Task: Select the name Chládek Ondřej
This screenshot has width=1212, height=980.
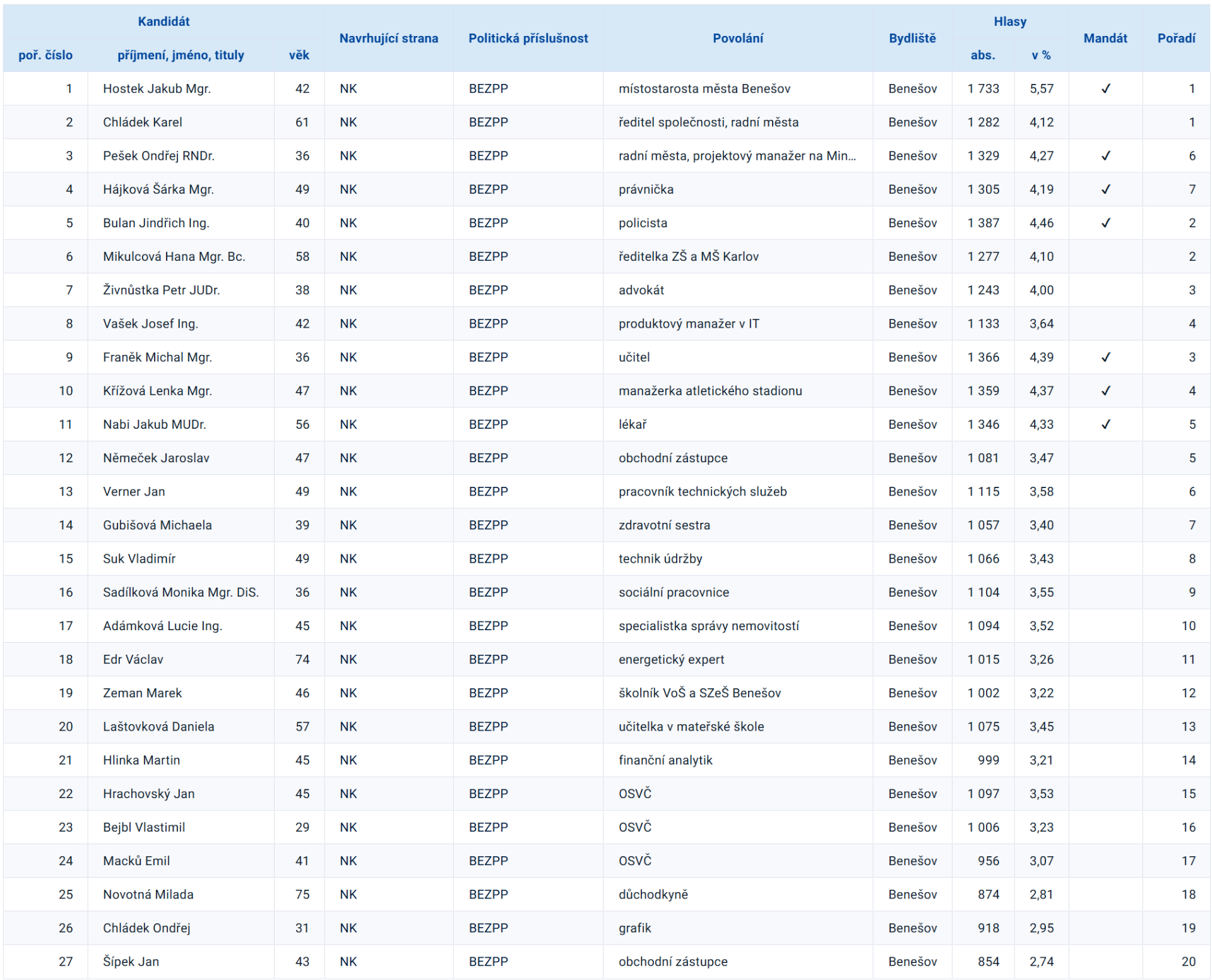Action: coord(146,928)
